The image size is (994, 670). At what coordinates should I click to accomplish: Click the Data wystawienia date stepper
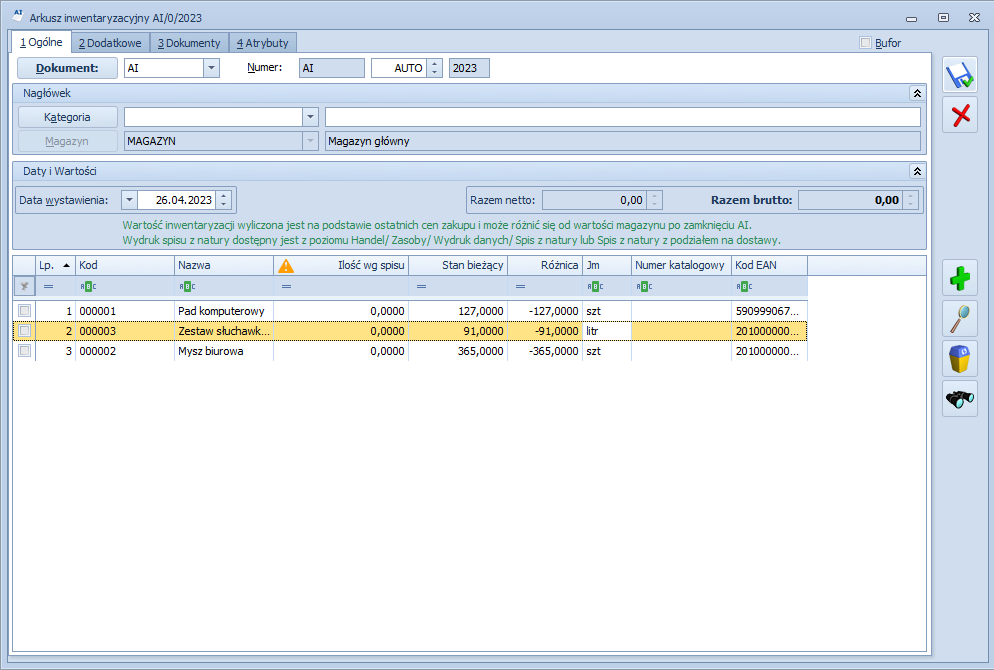(223, 200)
